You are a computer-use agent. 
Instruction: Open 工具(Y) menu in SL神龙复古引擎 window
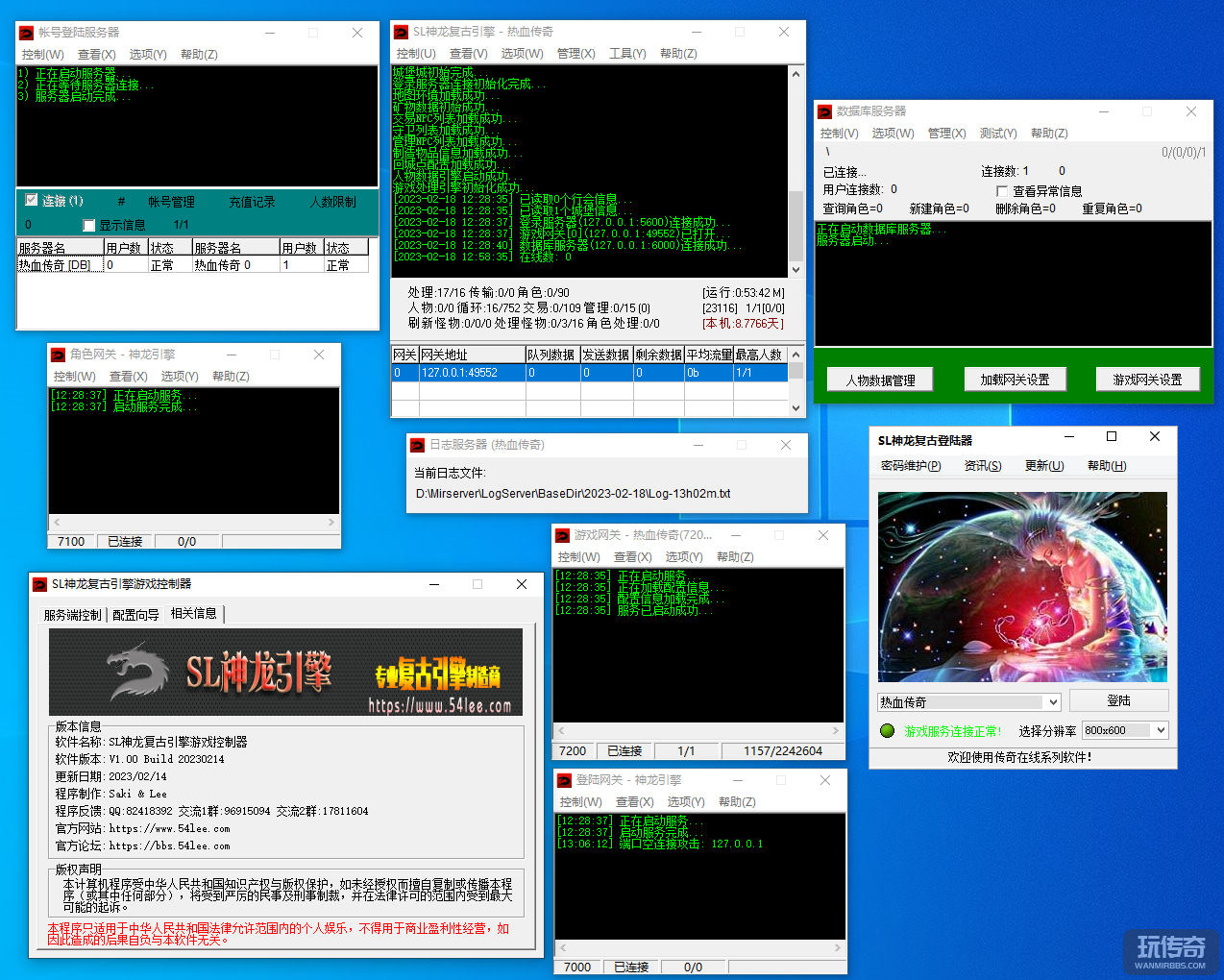[627, 54]
